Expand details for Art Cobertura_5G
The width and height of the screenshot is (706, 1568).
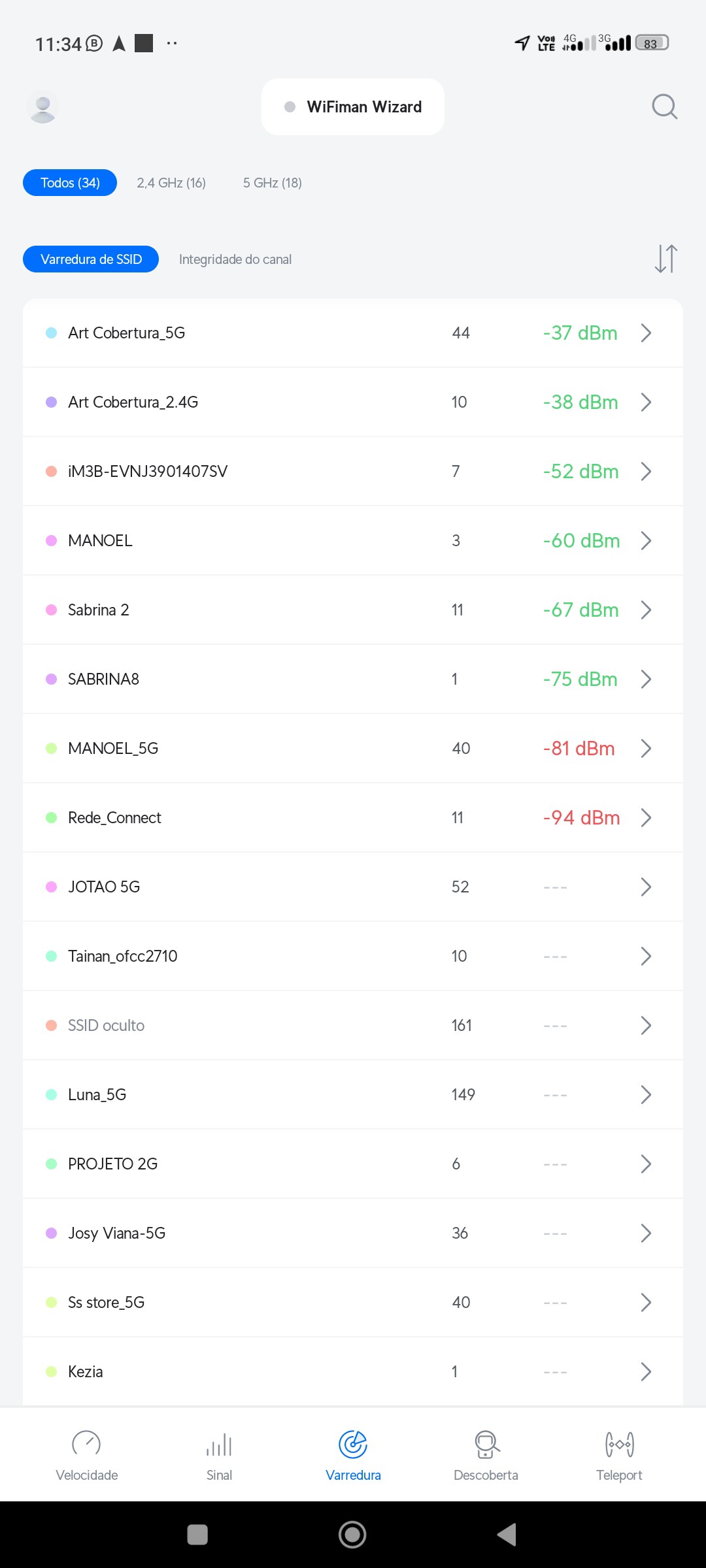[x=646, y=333]
